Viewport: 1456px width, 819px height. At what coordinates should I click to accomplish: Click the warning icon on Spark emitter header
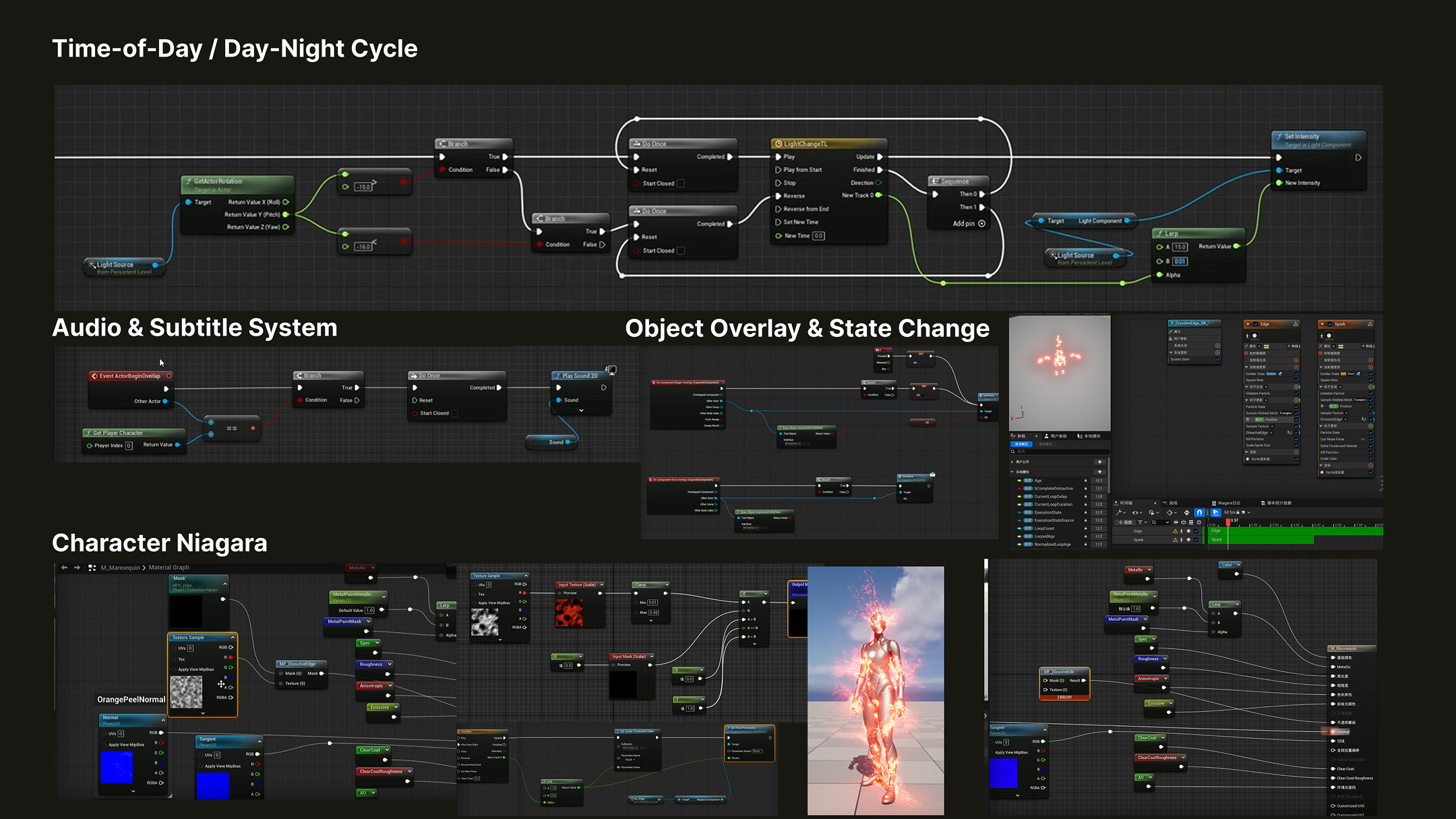[x=1370, y=324]
